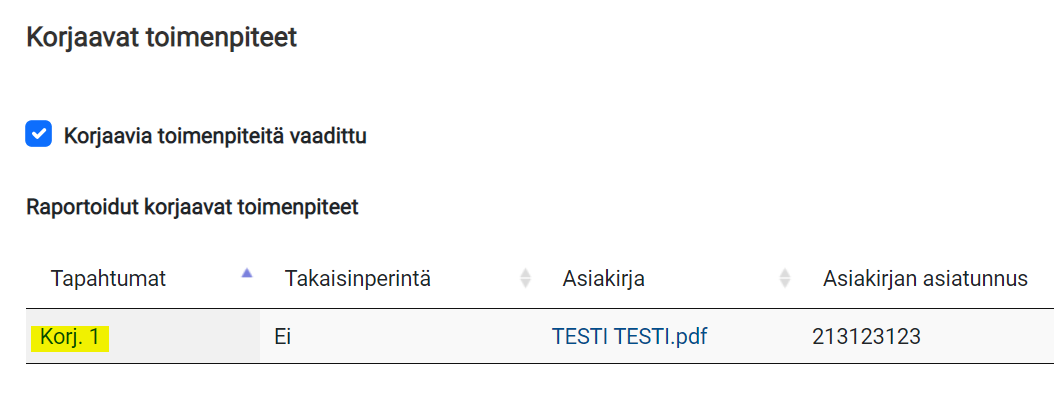
Task: Click the blue ascending sort arrow beside Tapahtumat
Action: click(247, 273)
